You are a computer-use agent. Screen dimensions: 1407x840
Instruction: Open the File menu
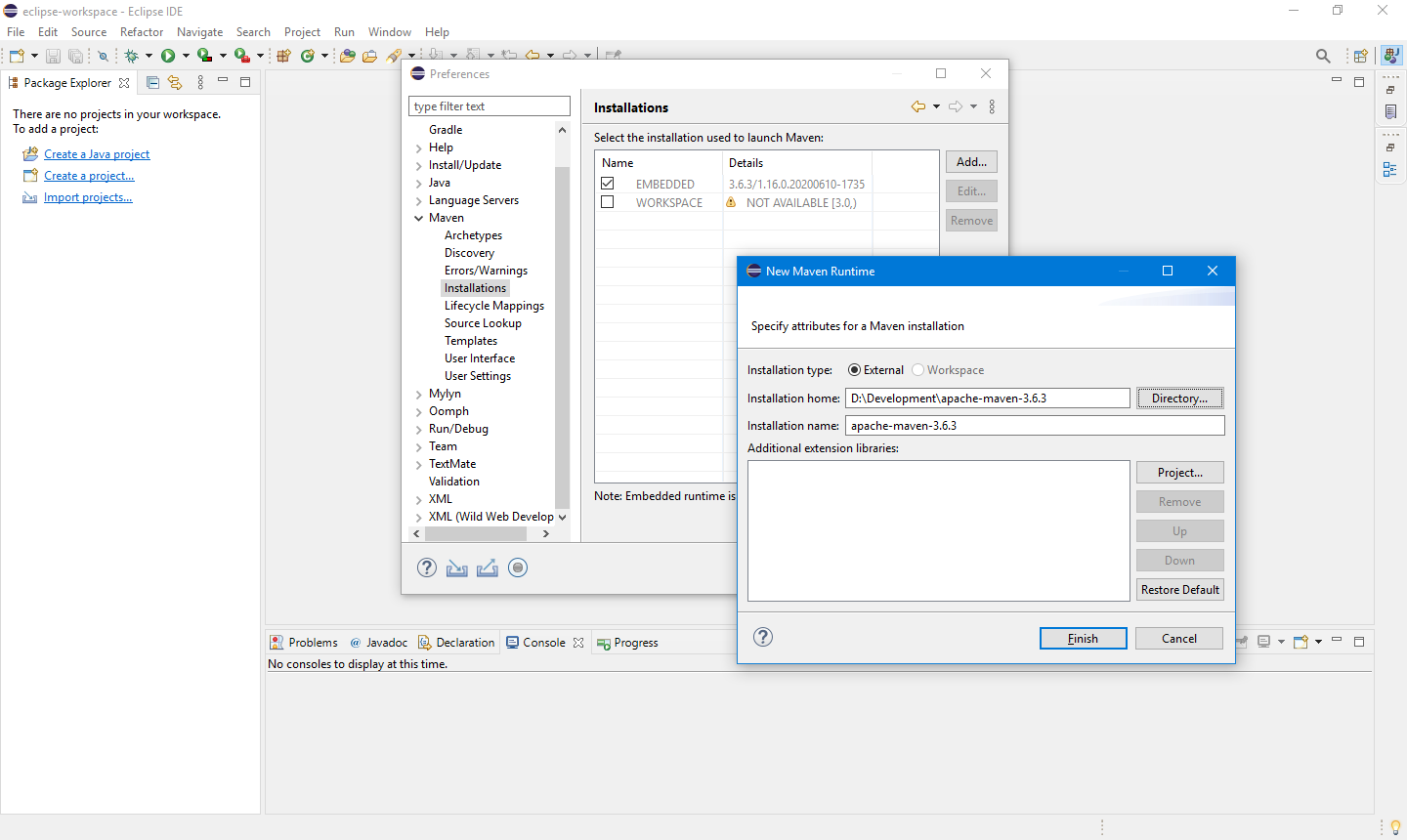(x=16, y=32)
